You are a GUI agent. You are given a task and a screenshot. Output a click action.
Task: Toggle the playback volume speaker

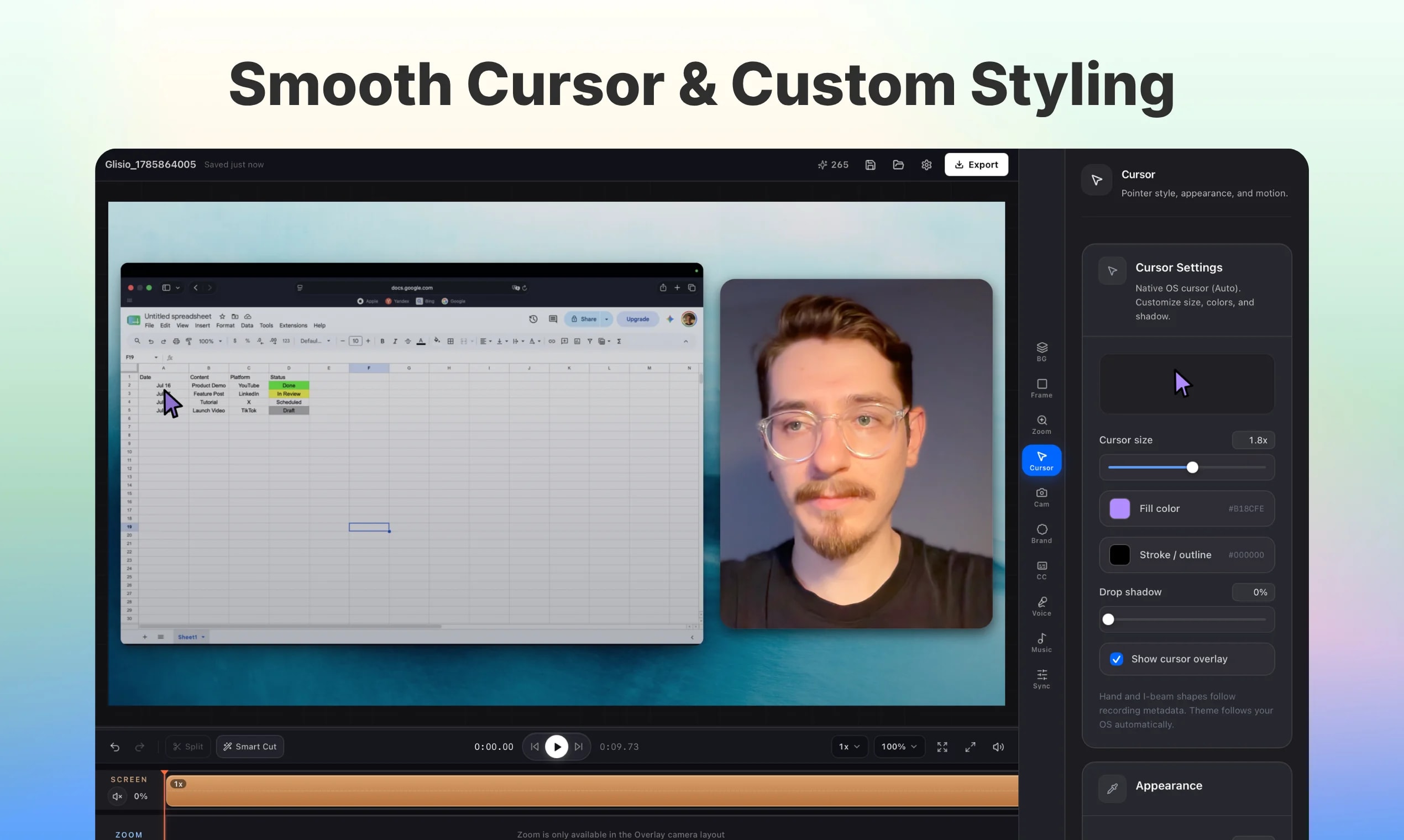[x=998, y=747]
